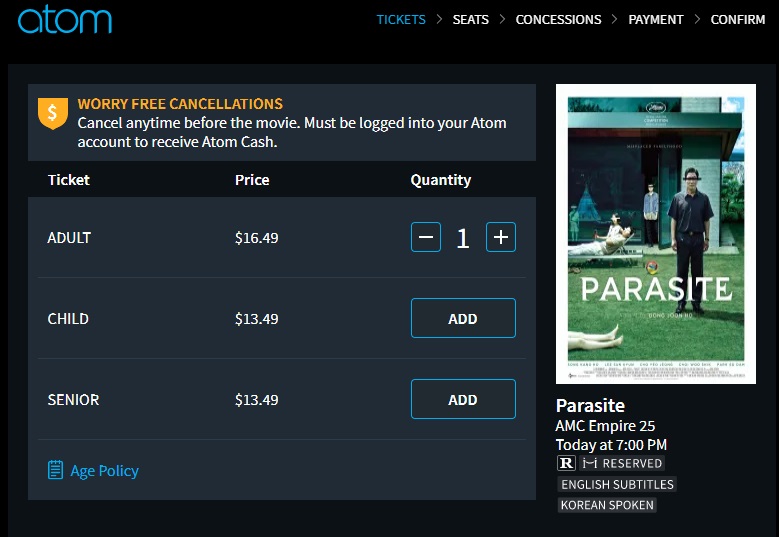Viewport: 779px width, 537px height.
Task: Select the Confirm step
Action: pos(738,19)
